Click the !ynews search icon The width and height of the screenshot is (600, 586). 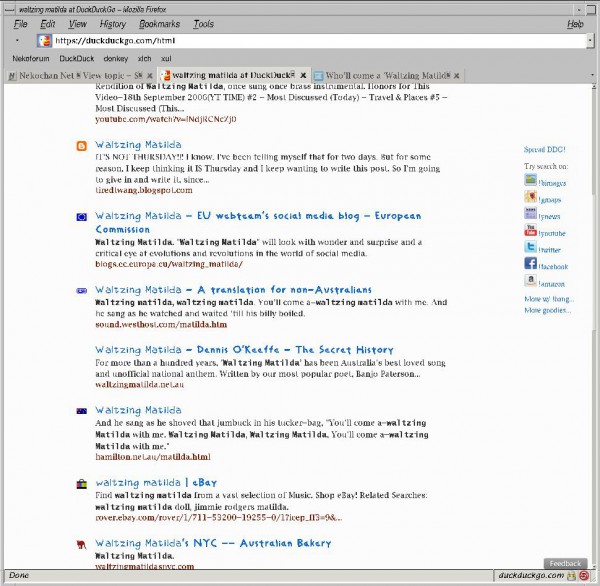point(530,214)
